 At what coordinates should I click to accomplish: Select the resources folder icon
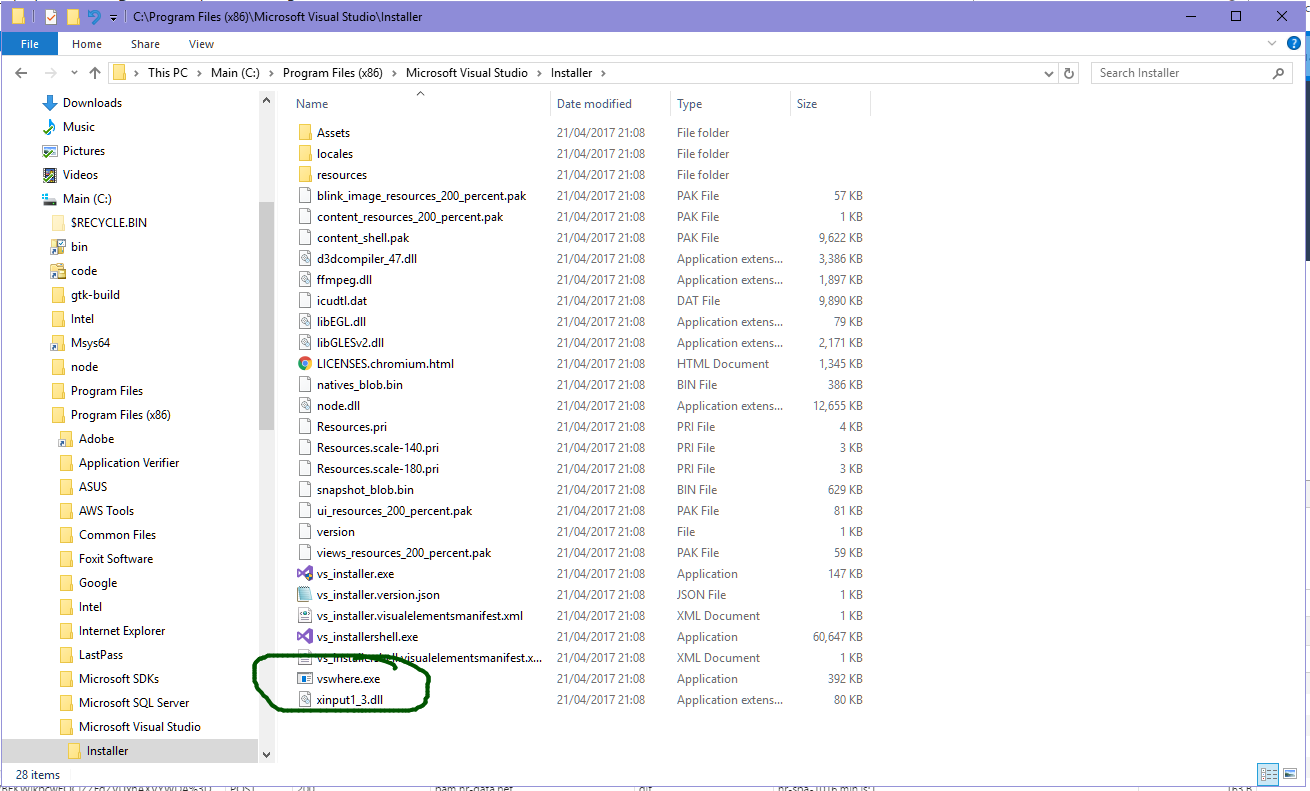click(x=305, y=175)
